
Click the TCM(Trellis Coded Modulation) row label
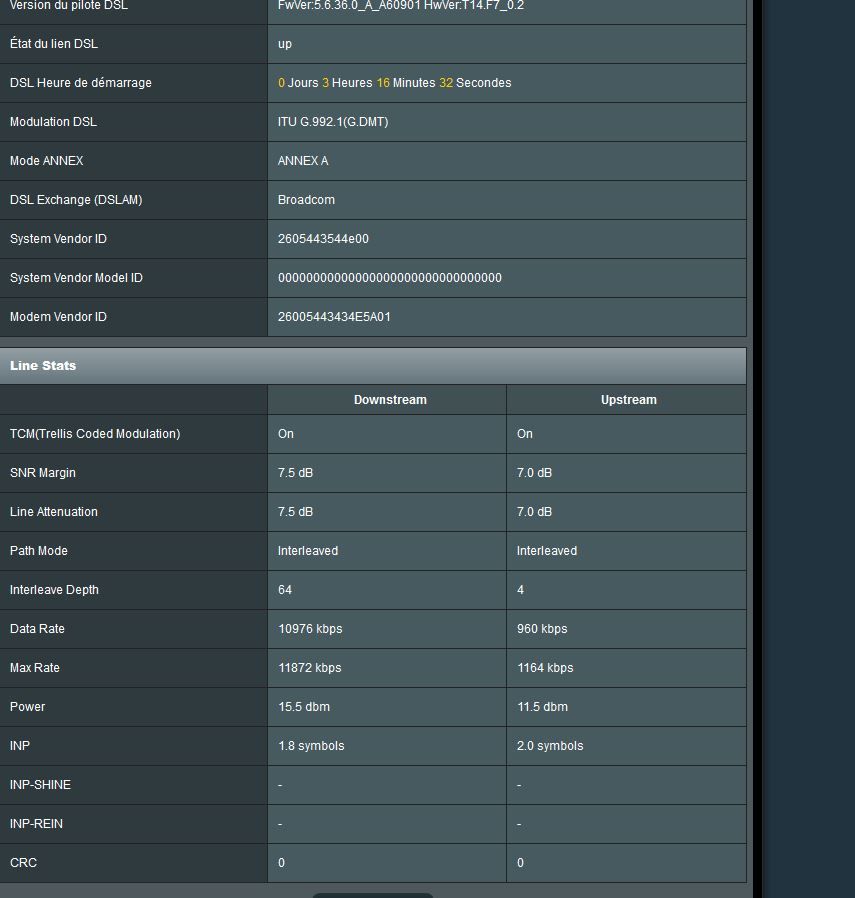point(95,434)
